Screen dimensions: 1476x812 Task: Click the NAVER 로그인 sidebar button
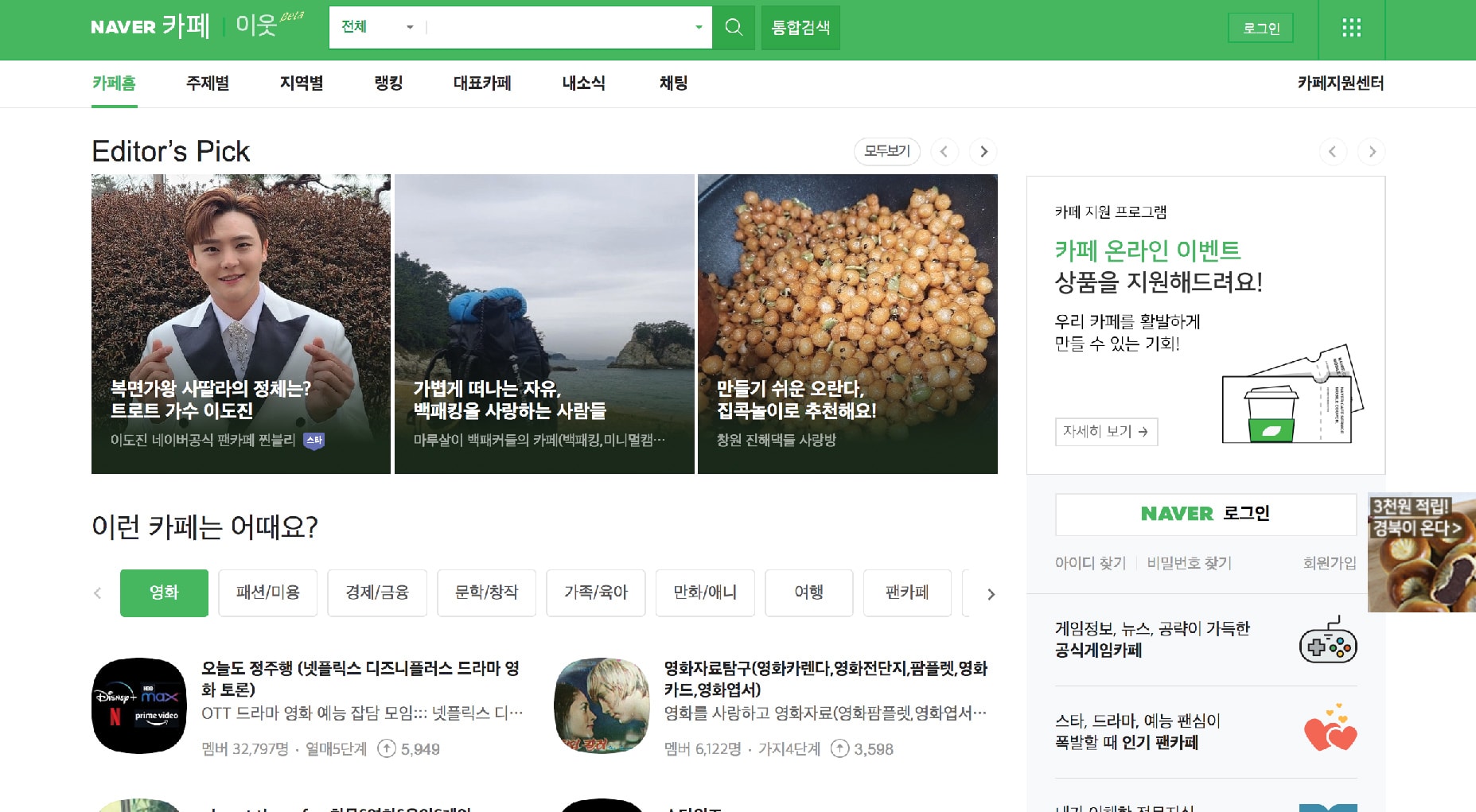click(1205, 514)
